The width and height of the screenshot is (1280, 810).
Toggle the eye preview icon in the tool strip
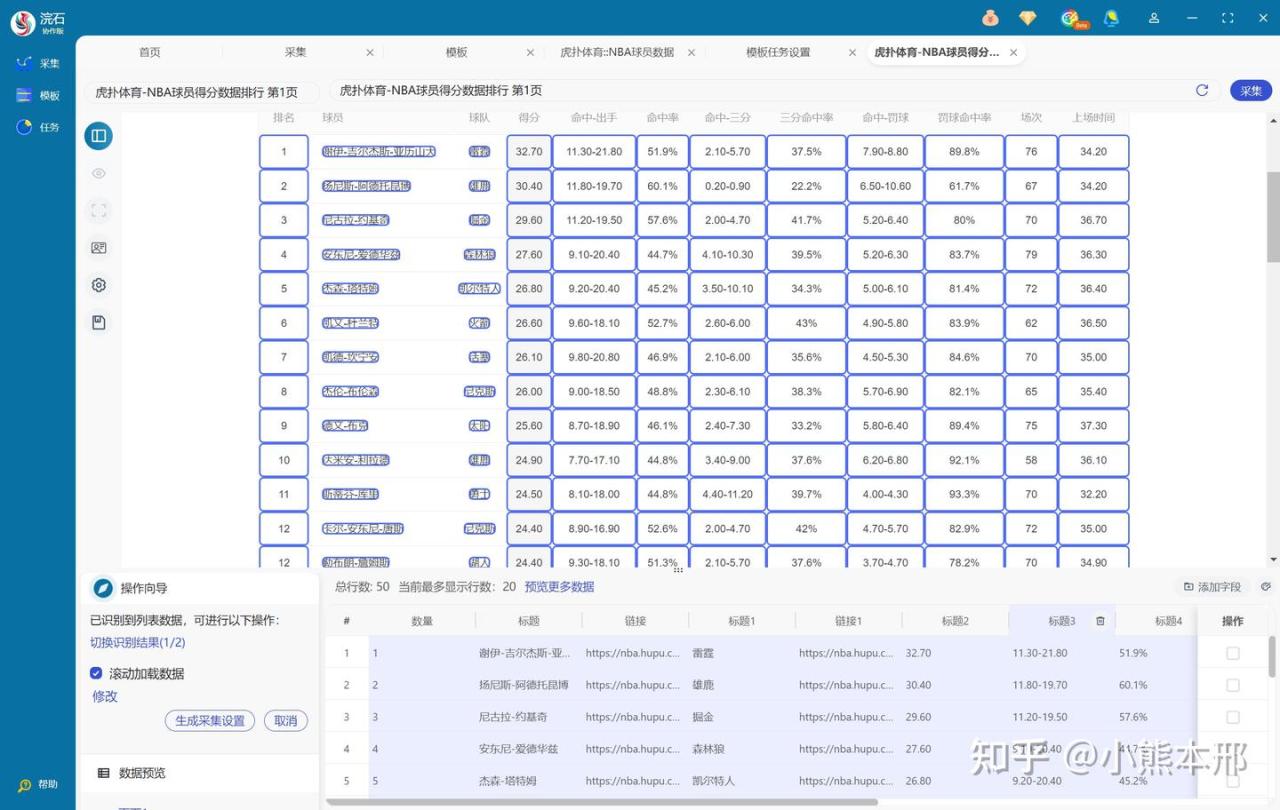(98, 173)
